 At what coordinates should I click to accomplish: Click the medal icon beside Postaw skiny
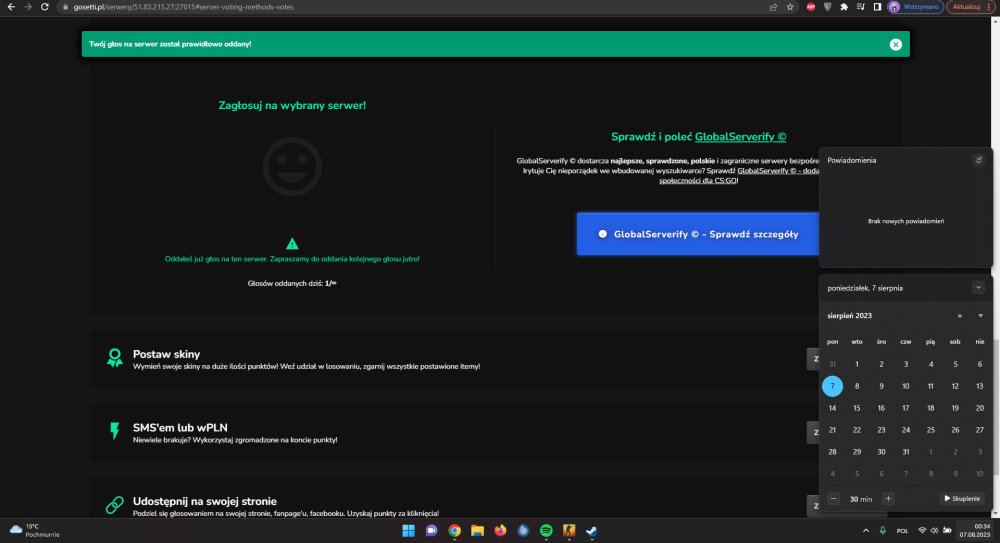click(115, 358)
